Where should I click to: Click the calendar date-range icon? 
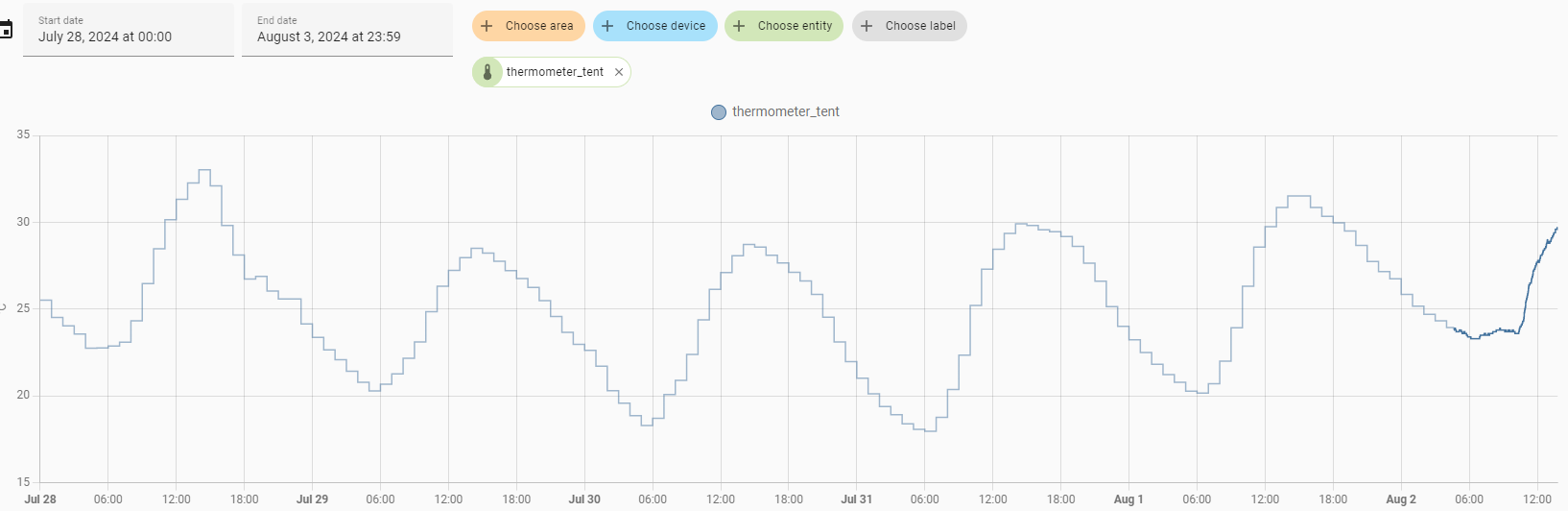coord(5,30)
